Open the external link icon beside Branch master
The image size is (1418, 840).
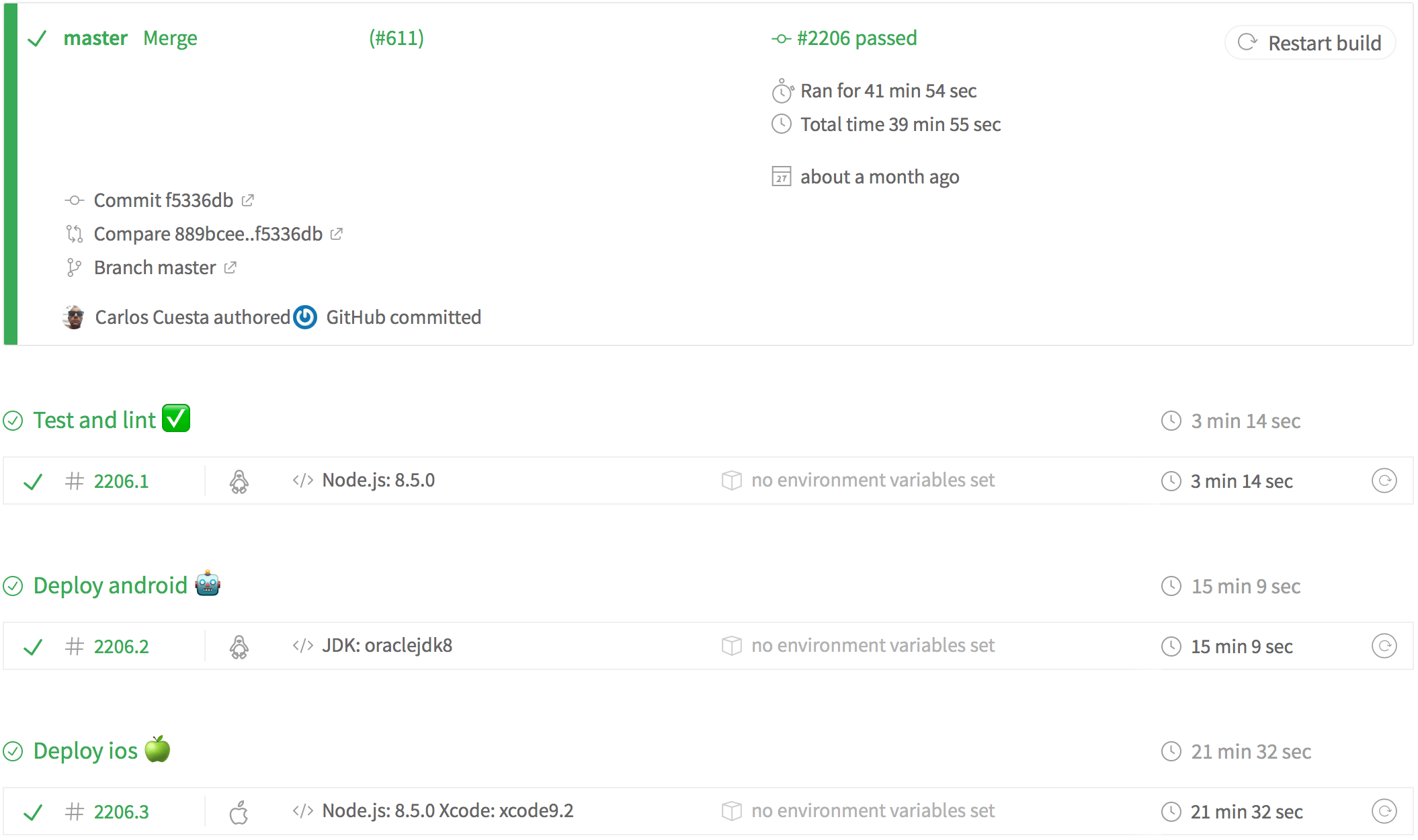230,267
